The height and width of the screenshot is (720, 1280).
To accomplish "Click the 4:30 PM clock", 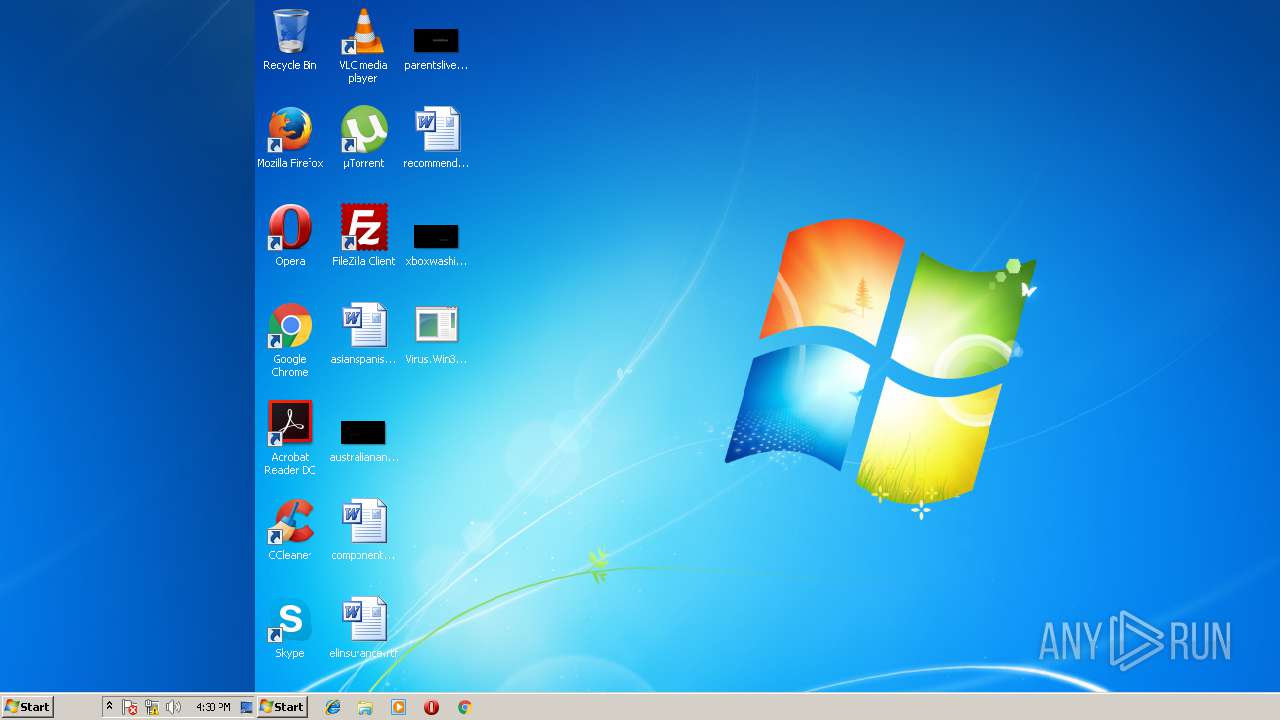I will [213, 707].
